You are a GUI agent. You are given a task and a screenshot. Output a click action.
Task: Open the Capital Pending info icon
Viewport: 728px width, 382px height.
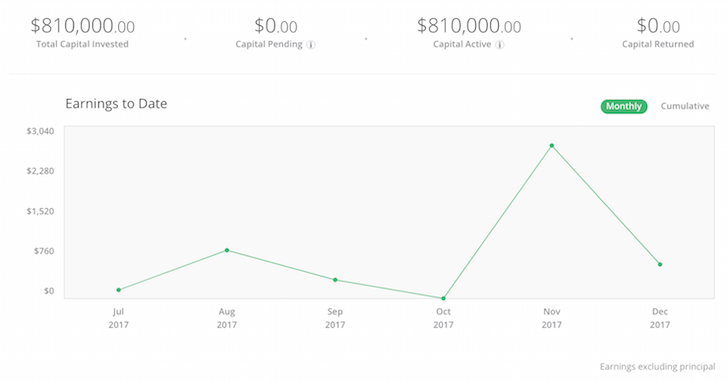[311, 45]
